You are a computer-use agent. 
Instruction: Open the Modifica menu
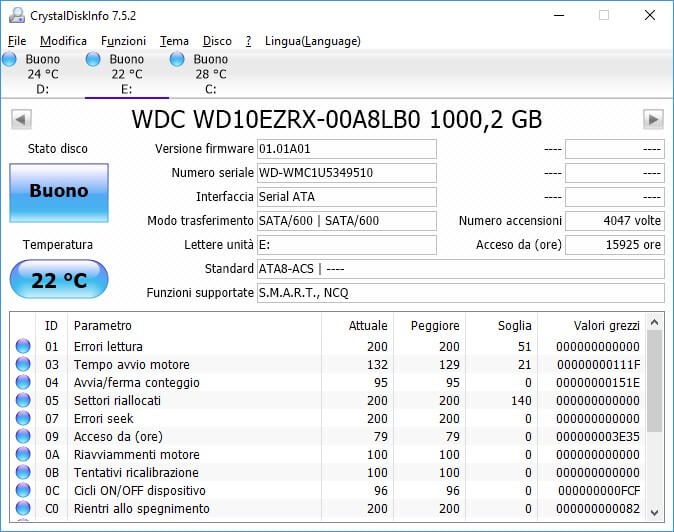(x=63, y=41)
